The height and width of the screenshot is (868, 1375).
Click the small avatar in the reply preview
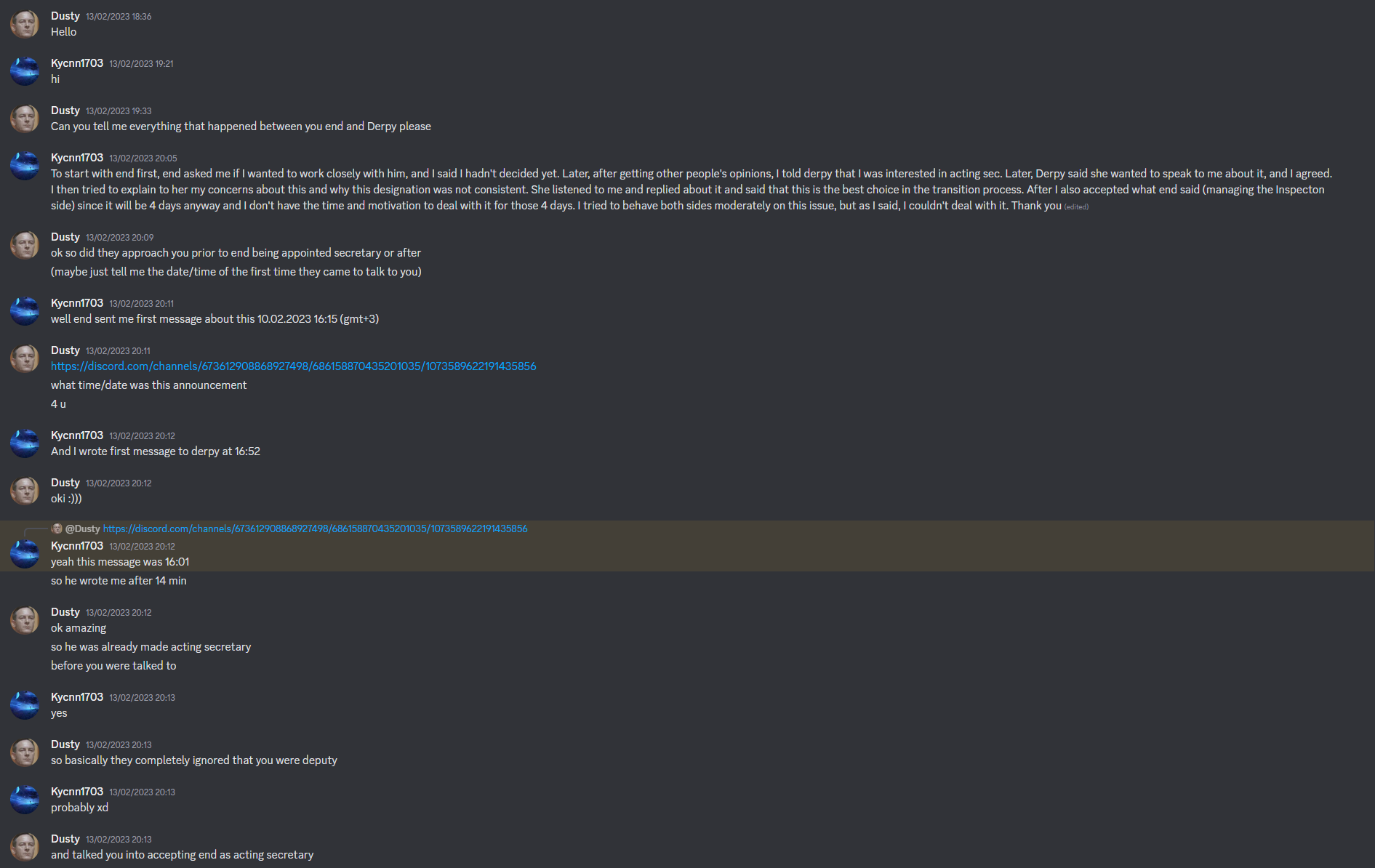tap(57, 529)
